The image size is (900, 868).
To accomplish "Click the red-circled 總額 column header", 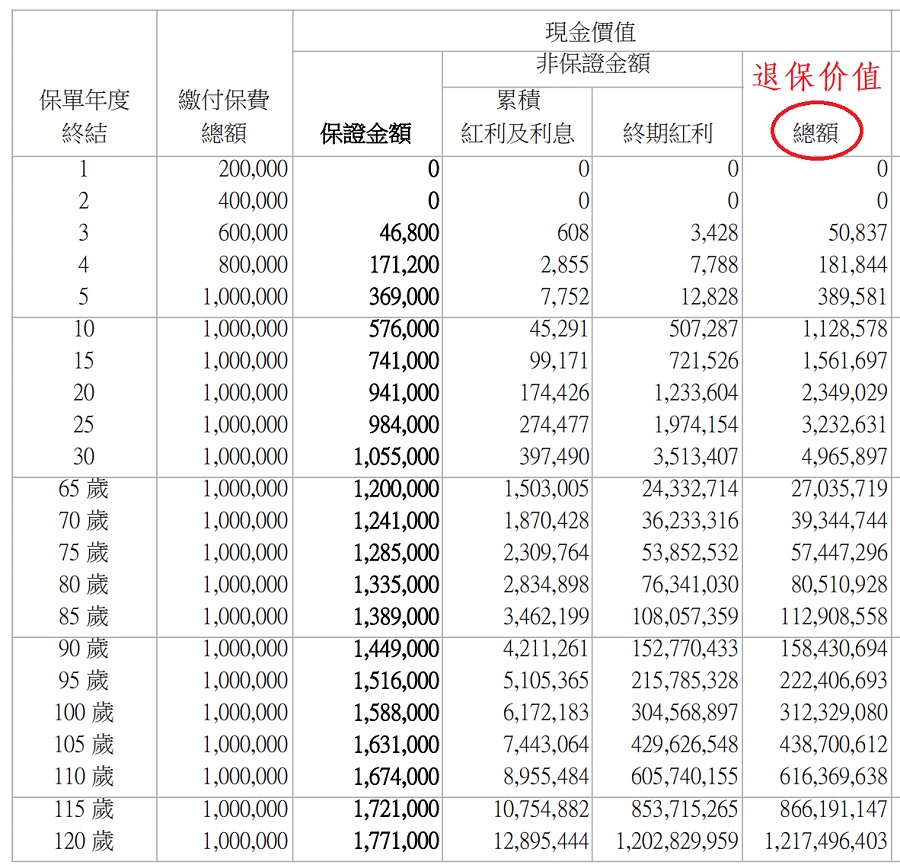I will (815, 134).
